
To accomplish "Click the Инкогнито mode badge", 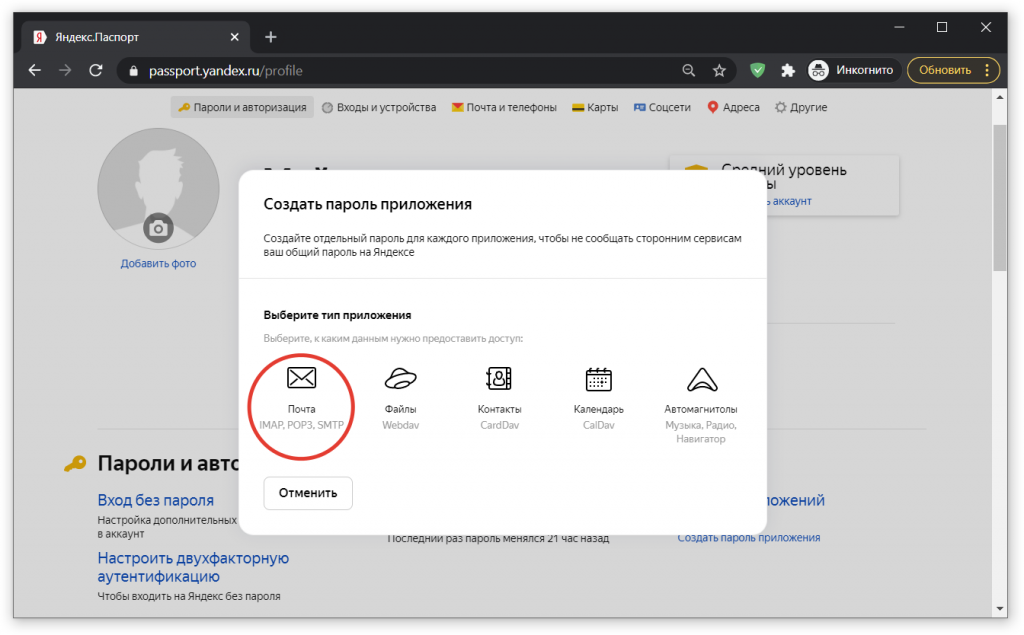I will click(853, 70).
